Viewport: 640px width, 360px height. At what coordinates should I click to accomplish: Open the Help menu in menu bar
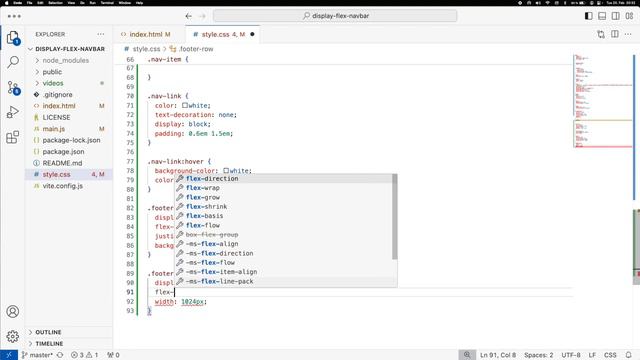pyautogui.click(x=139, y=2)
